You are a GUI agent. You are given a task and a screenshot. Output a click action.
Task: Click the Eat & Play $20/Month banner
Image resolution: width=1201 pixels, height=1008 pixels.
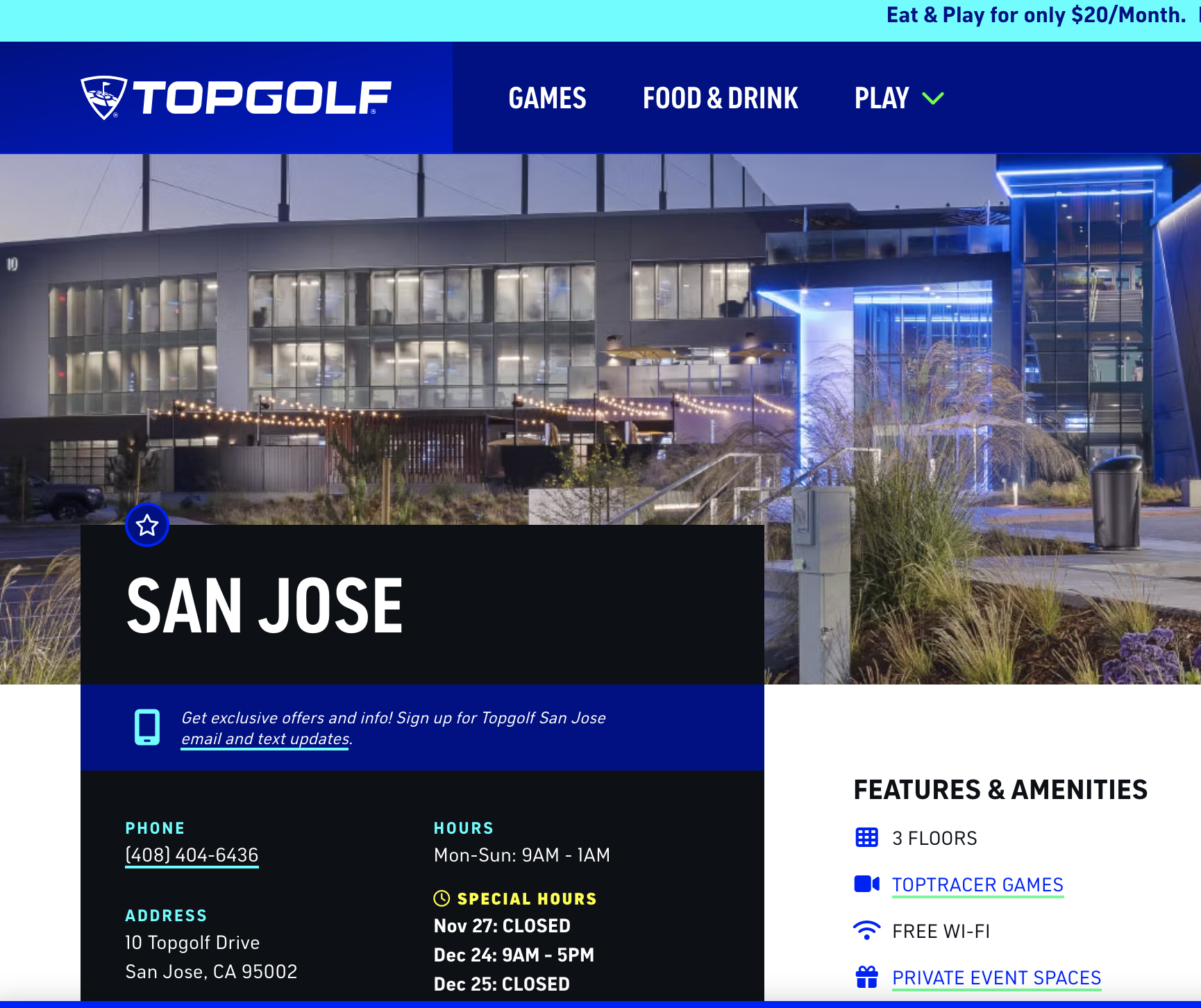1036,15
